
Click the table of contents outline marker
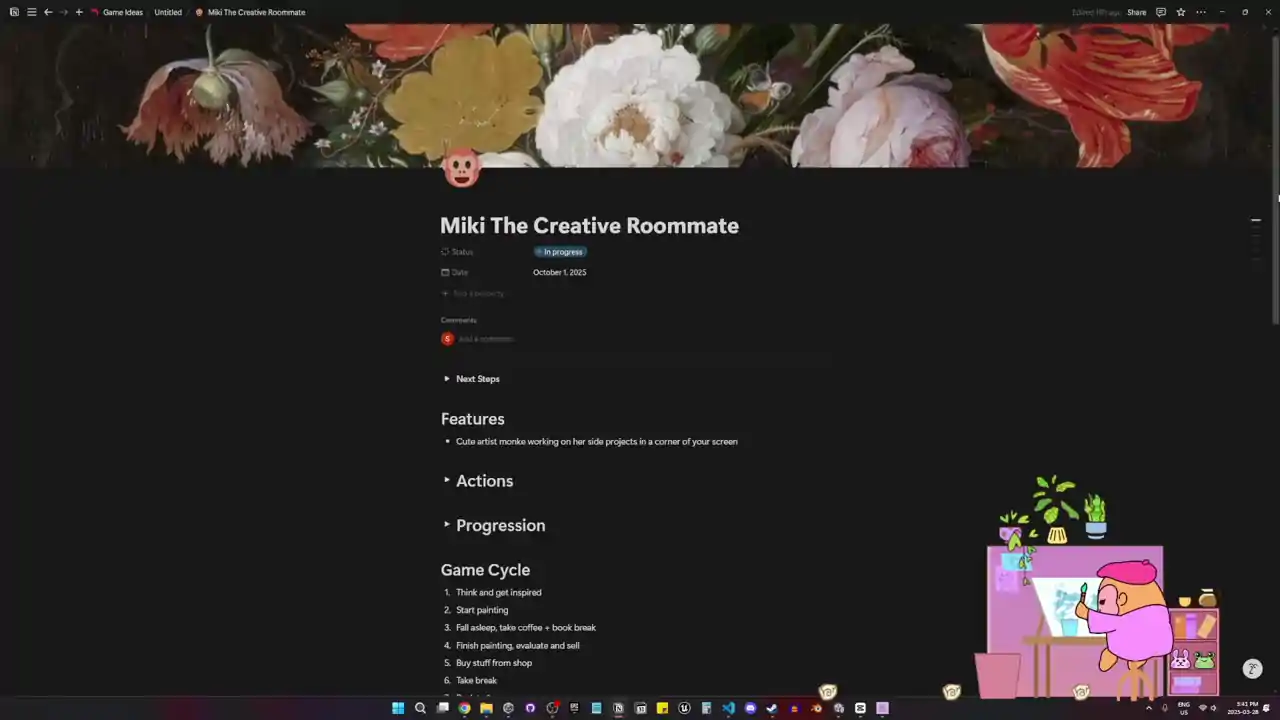point(1256,220)
